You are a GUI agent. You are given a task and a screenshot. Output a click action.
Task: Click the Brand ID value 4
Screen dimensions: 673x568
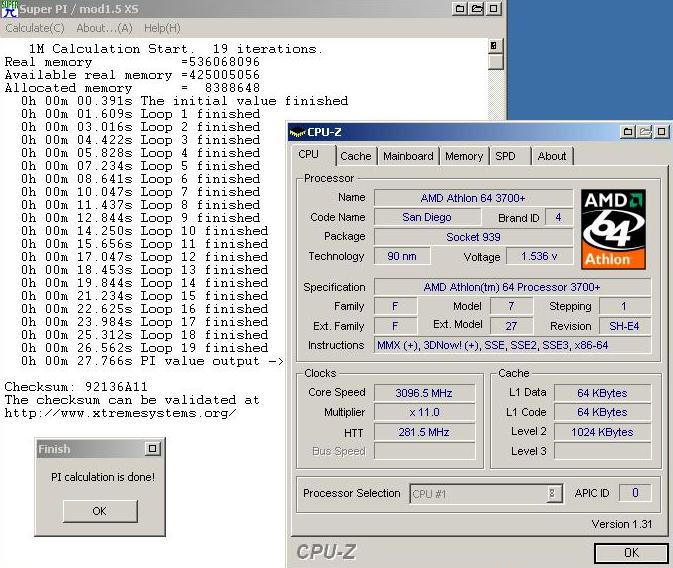pyautogui.click(x=558, y=217)
